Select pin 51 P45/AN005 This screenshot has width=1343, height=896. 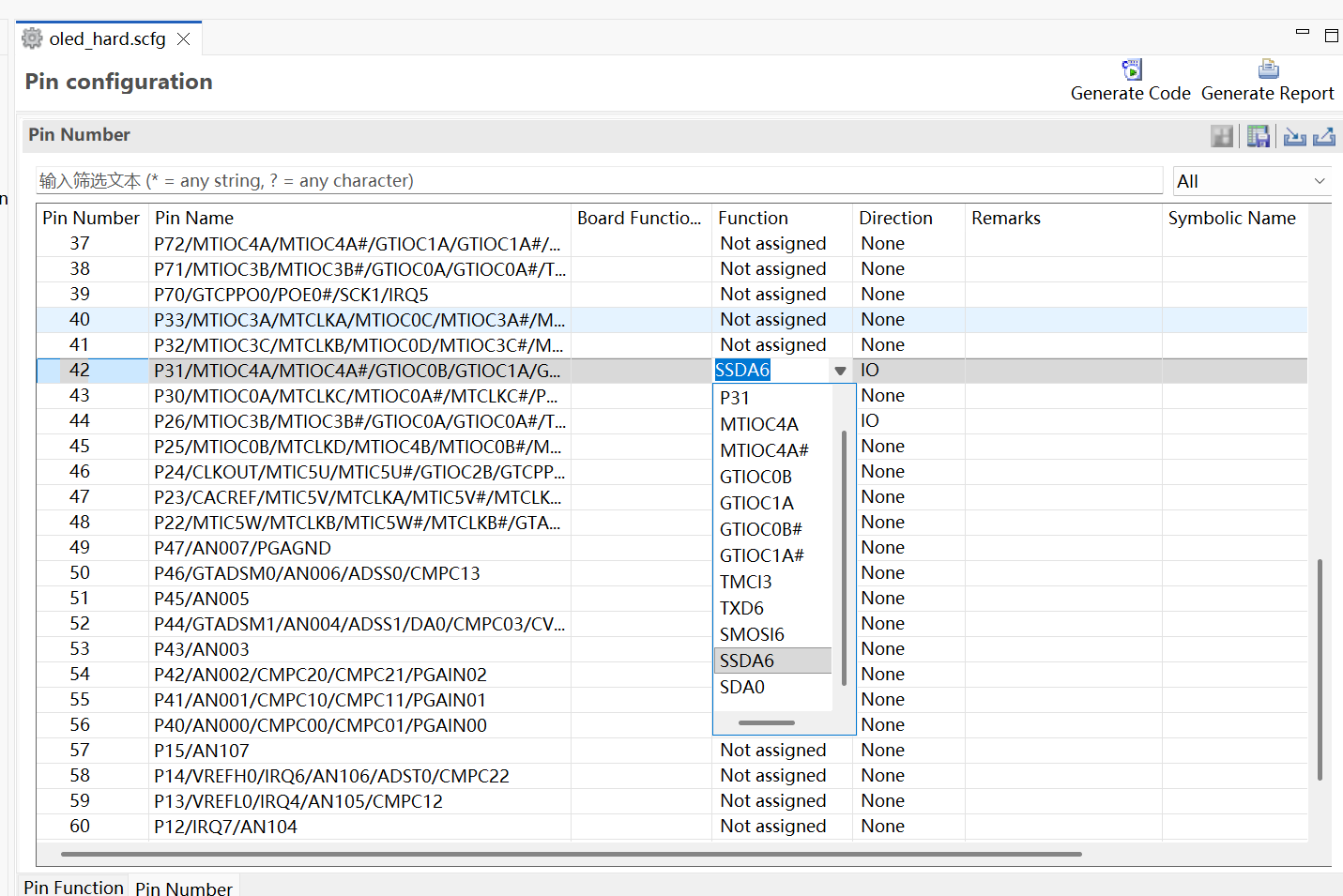672,599
